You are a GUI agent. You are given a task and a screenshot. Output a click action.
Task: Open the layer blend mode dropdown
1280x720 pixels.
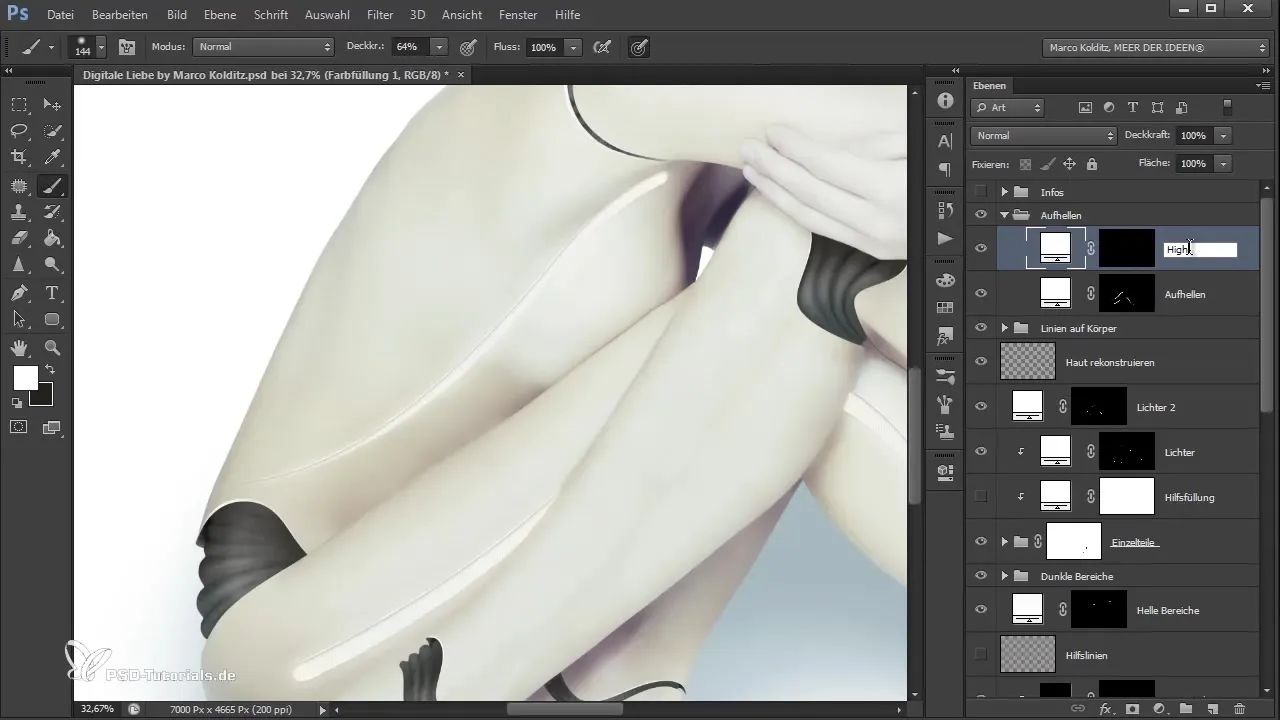(x=1043, y=135)
